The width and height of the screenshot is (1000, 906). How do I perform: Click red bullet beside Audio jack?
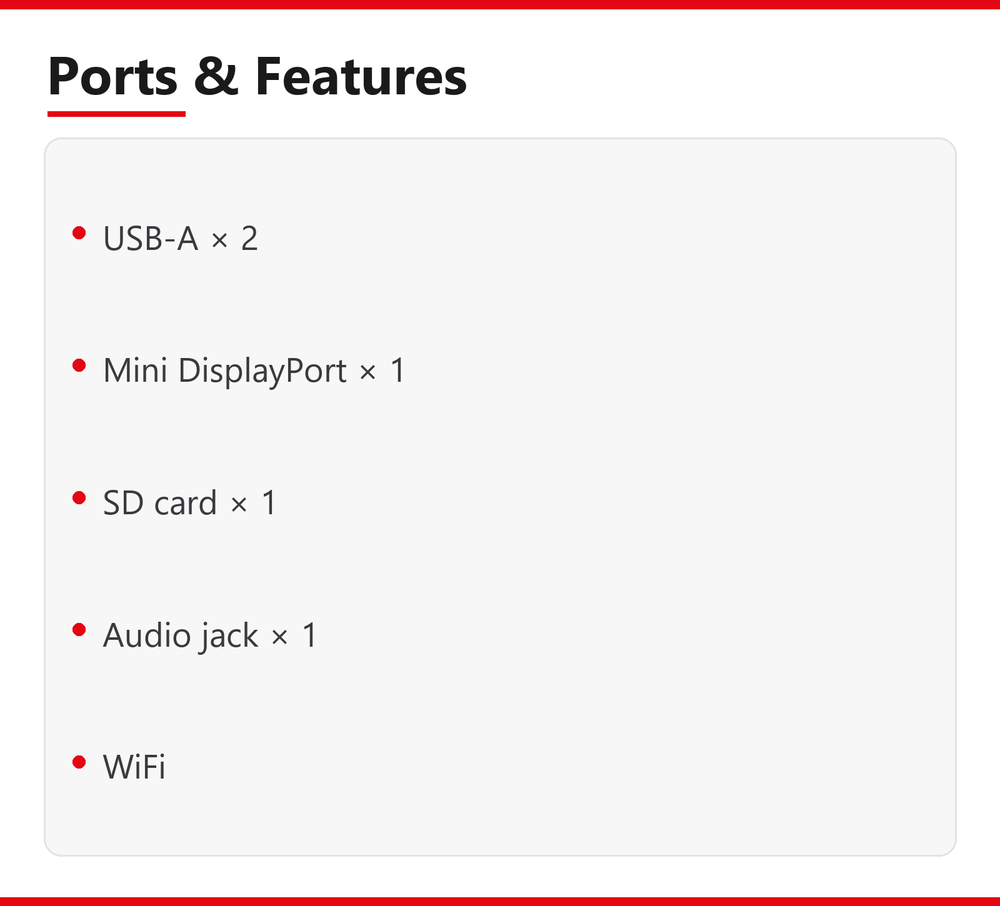tap(79, 630)
